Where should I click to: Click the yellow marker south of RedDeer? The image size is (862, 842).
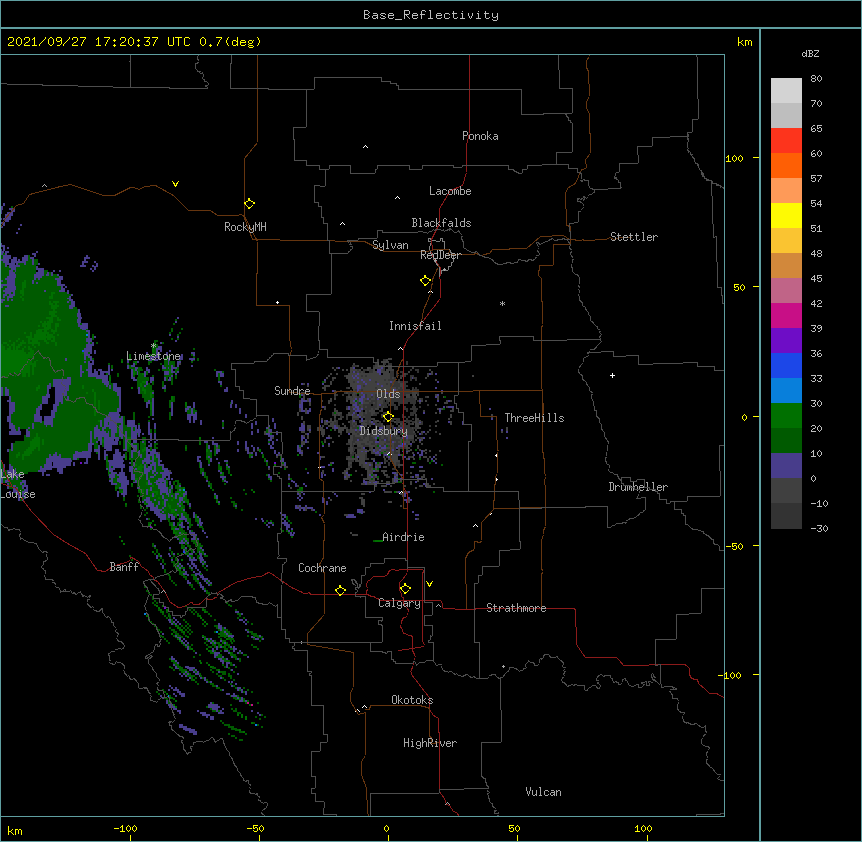coord(426,281)
